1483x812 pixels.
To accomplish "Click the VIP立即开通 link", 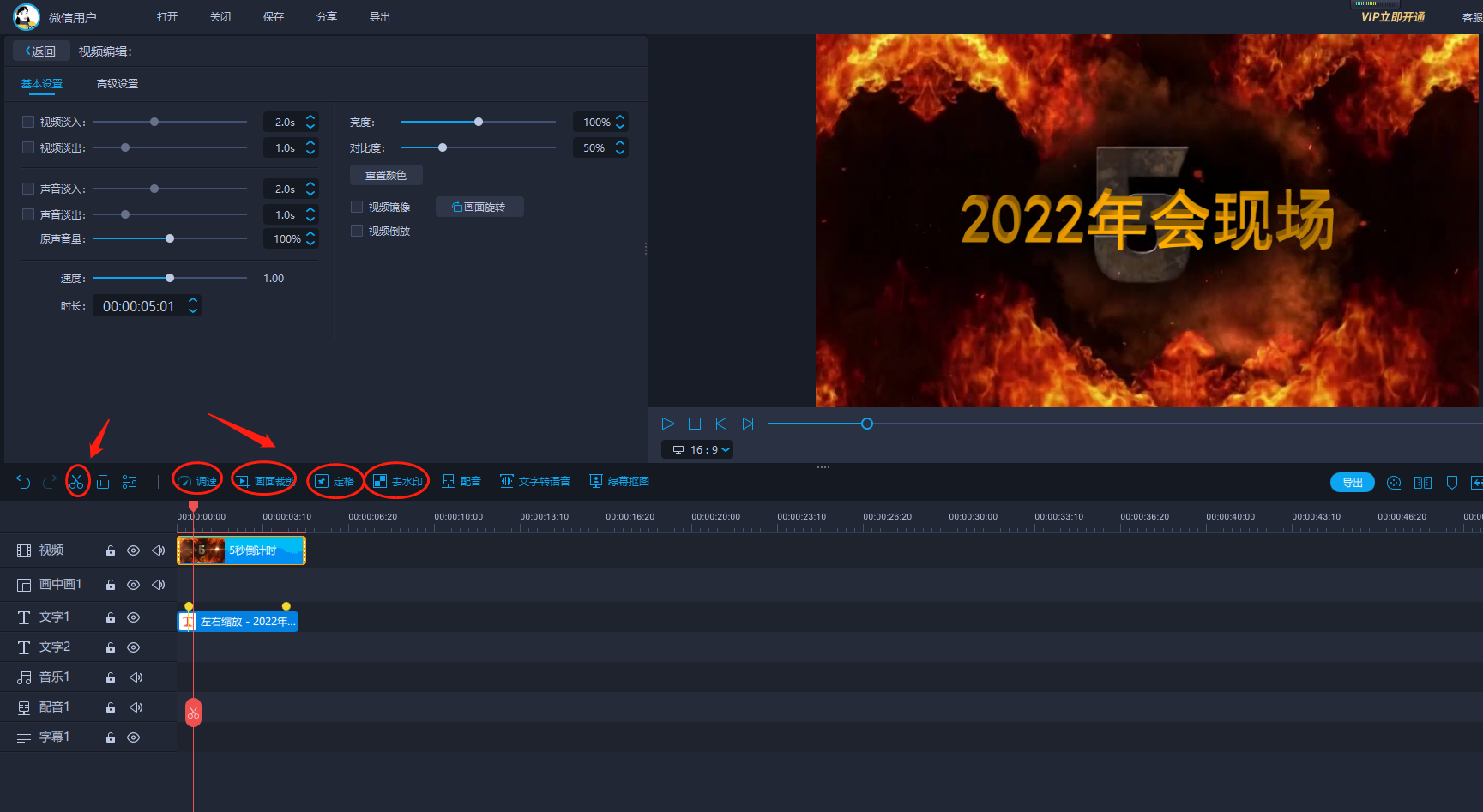I will [1393, 16].
